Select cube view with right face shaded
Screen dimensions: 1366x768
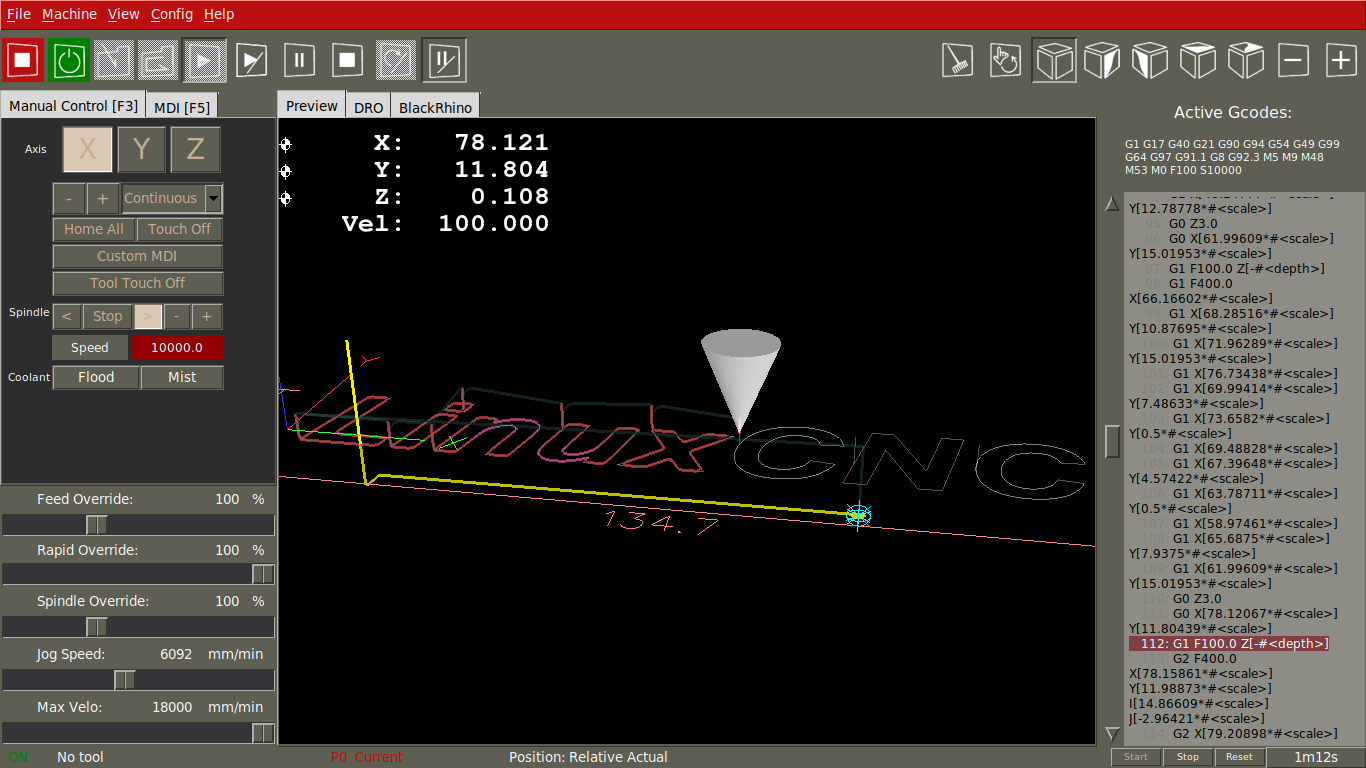1102,61
